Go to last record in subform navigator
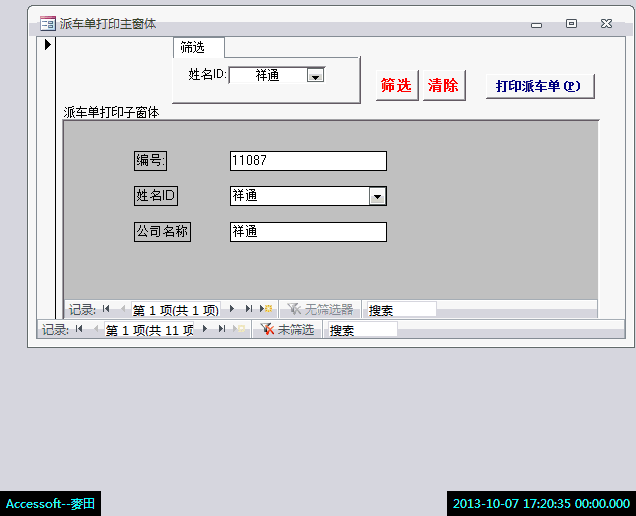The width and height of the screenshot is (636, 516). click(249, 309)
